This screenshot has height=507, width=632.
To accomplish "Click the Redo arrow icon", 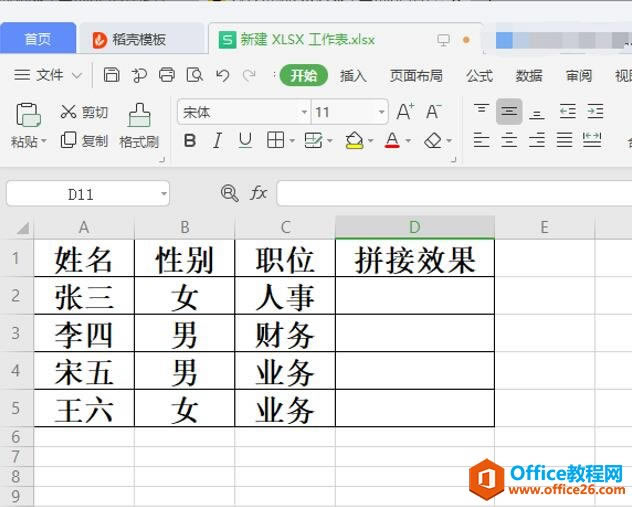I will [249, 75].
